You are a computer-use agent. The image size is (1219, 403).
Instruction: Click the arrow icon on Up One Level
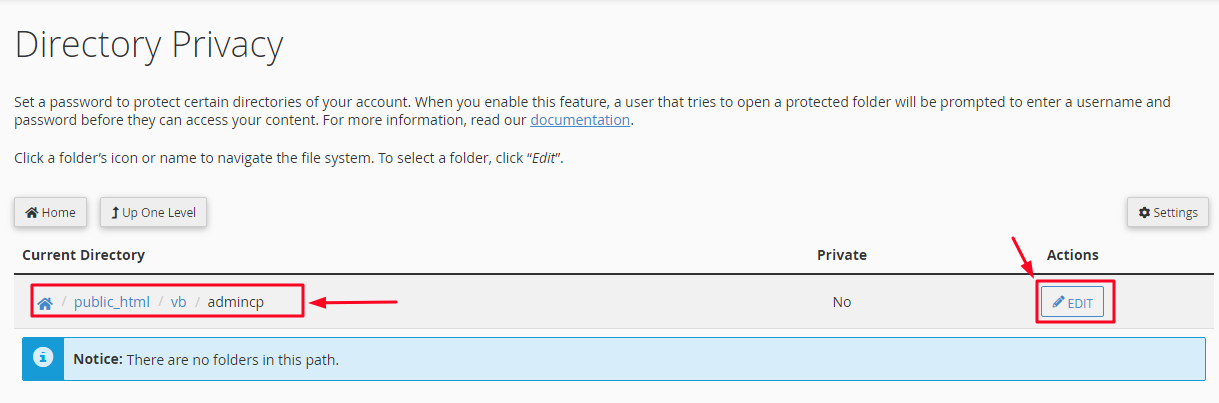coord(115,212)
